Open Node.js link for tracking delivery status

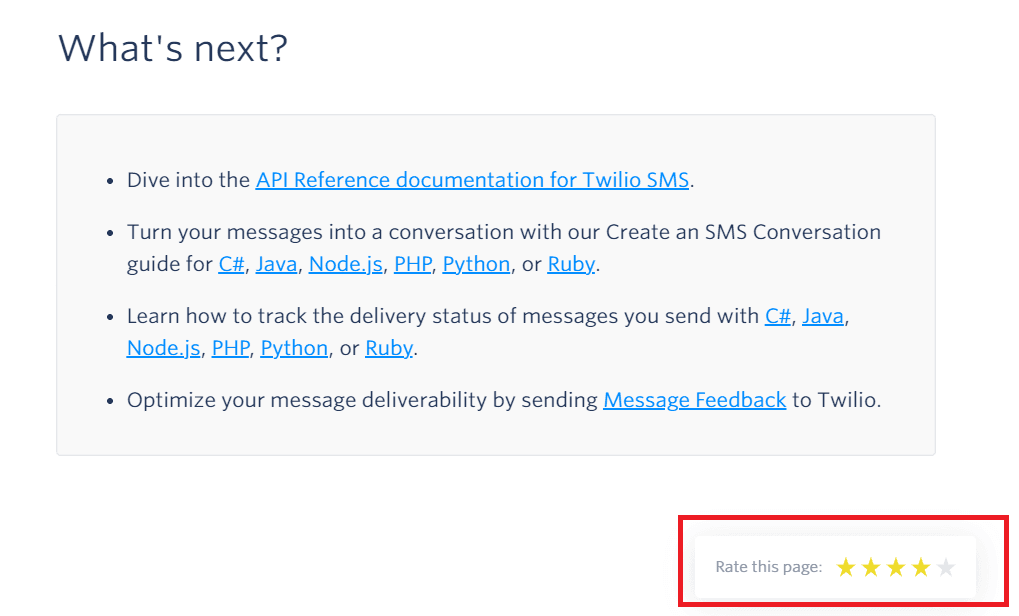coord(164,348)
